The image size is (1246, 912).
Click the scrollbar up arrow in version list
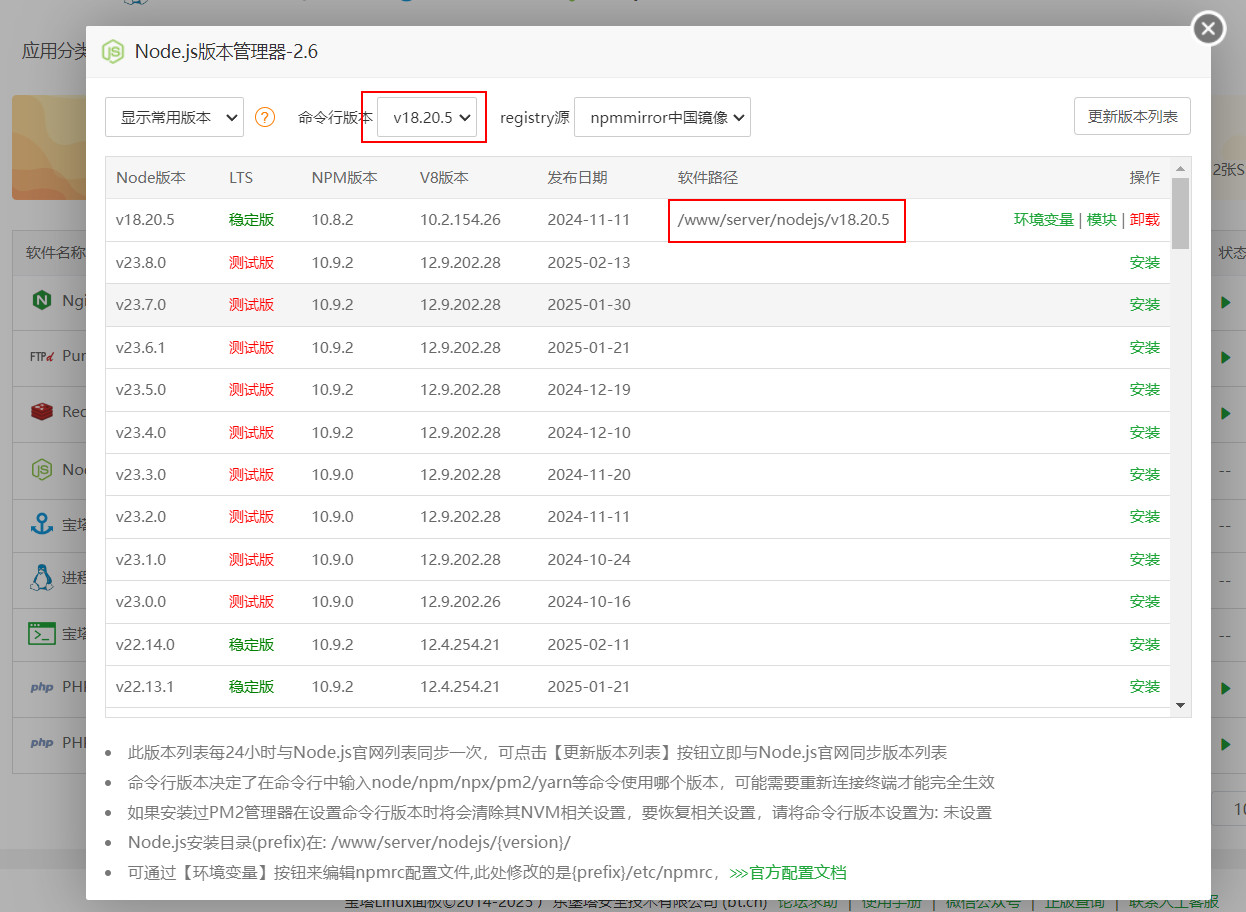click(x=1180, y=168)
